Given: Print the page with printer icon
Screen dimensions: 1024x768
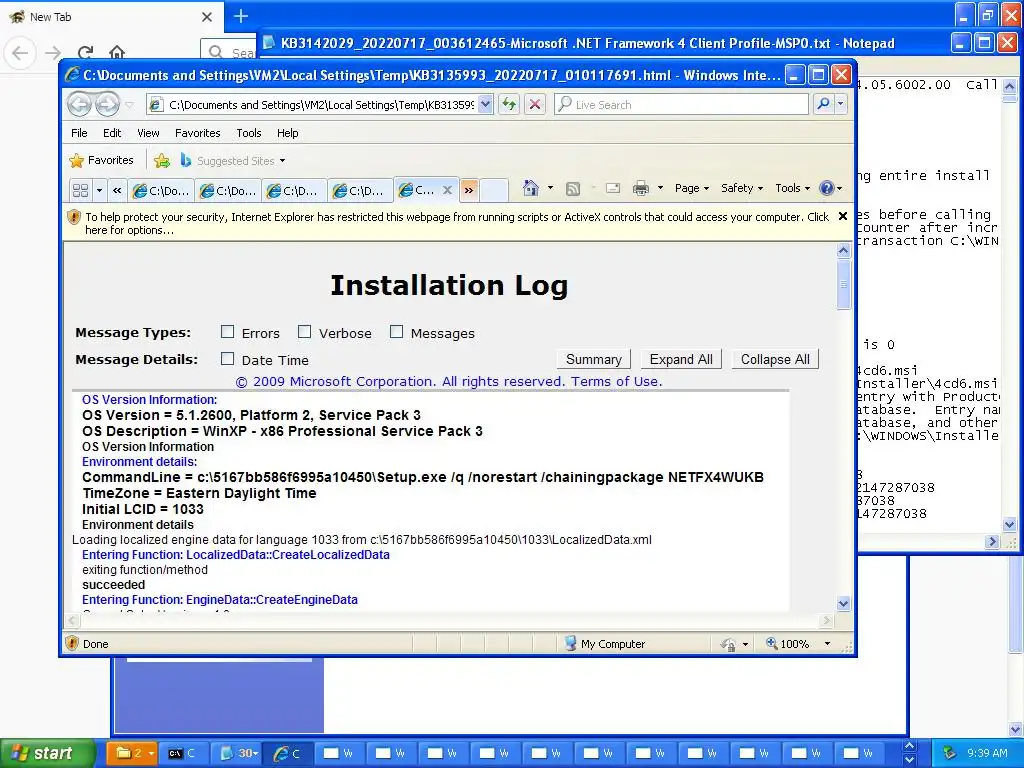Looking at the screenshot, I should pyautogui.click(x=641, y=189).
